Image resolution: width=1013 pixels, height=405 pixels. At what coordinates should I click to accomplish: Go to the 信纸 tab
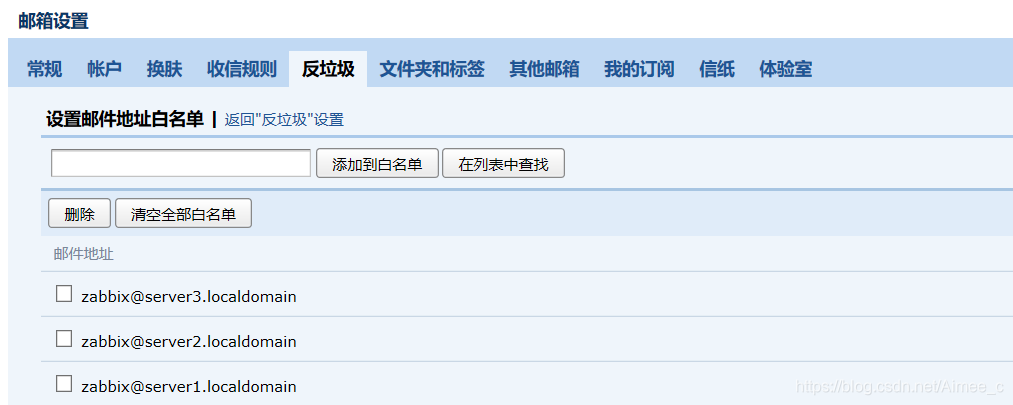[x=716, y=69]
